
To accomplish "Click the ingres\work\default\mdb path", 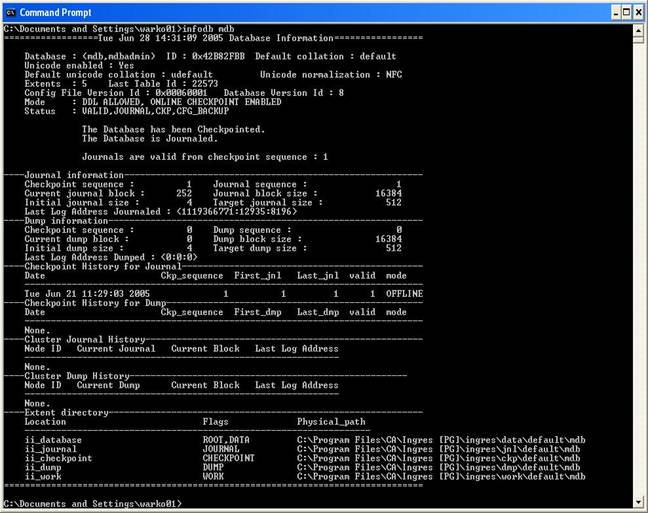I will (x=441, y=476).
